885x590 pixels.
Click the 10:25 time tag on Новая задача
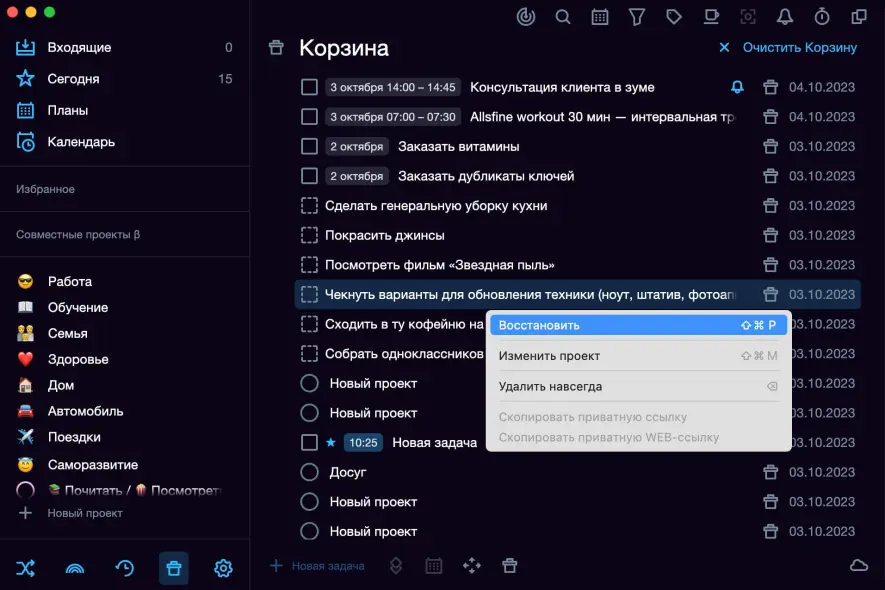[363, 442]
